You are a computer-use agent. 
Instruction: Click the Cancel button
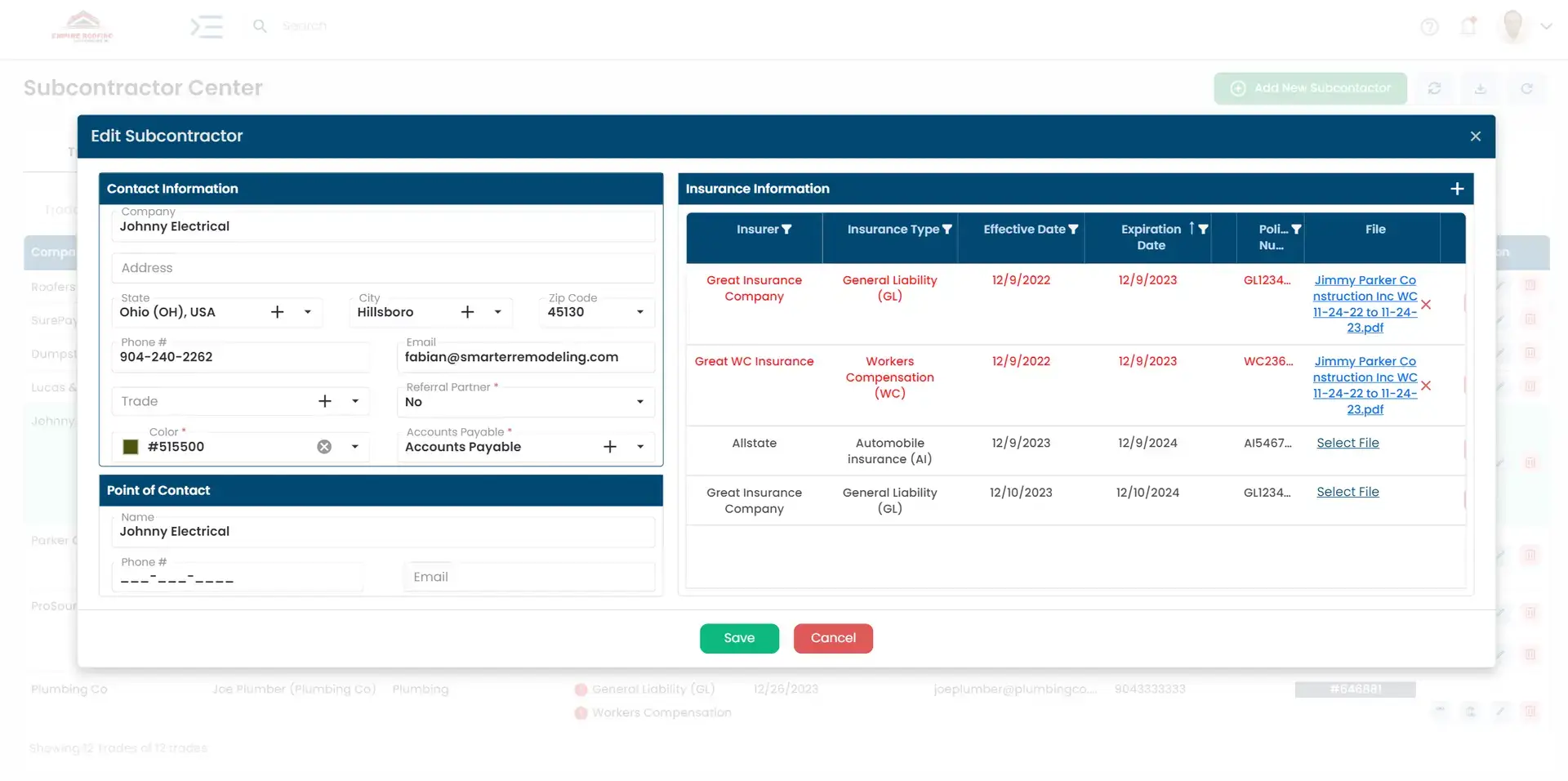click(833, 638)
